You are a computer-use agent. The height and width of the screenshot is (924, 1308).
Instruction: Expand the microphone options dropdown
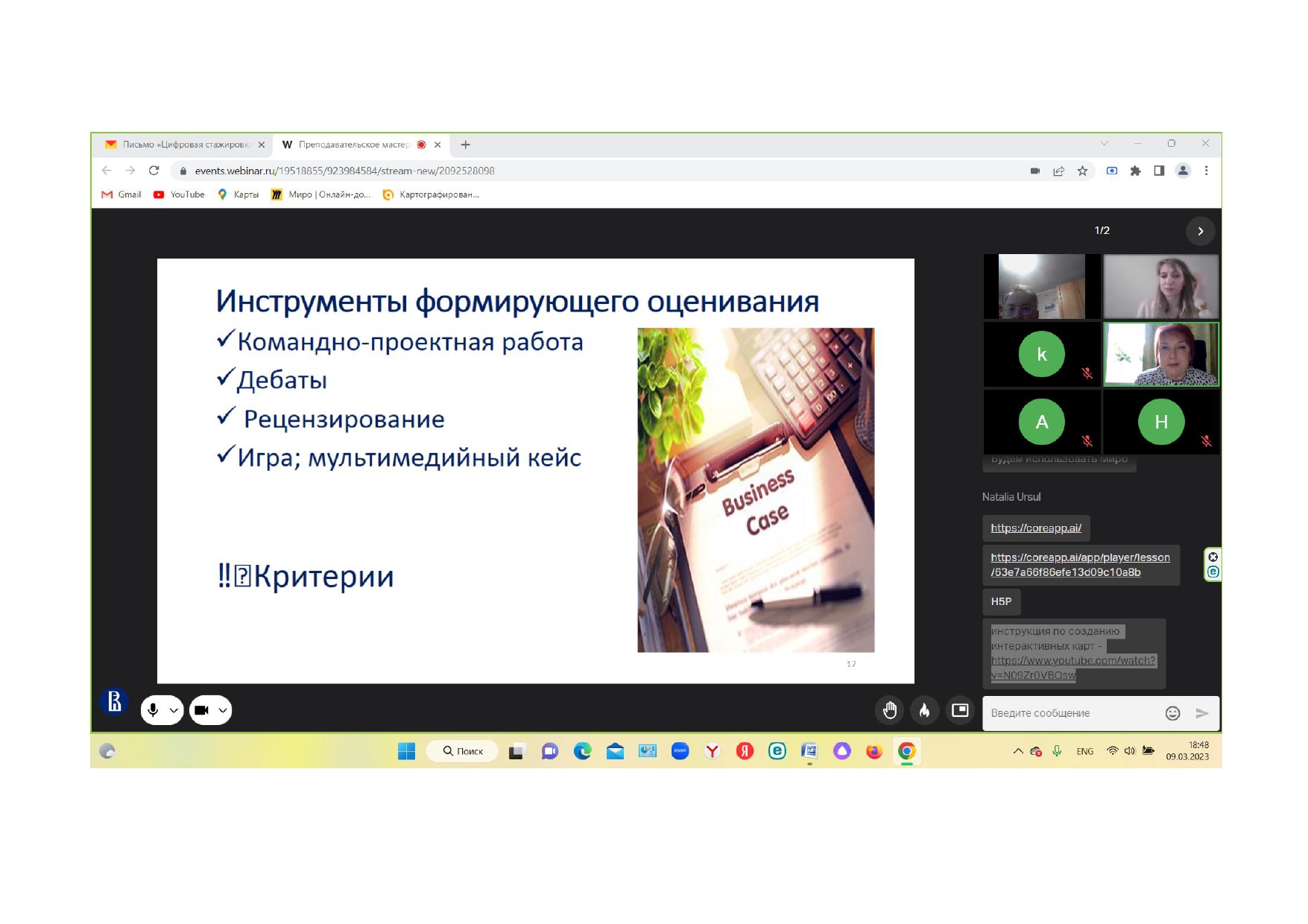click(x=174, y=710)
